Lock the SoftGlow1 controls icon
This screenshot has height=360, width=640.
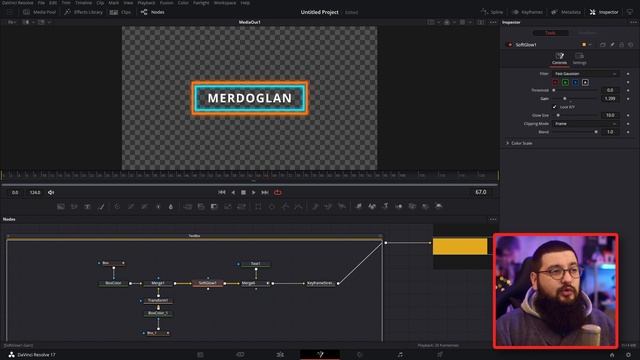click(622, 44)
